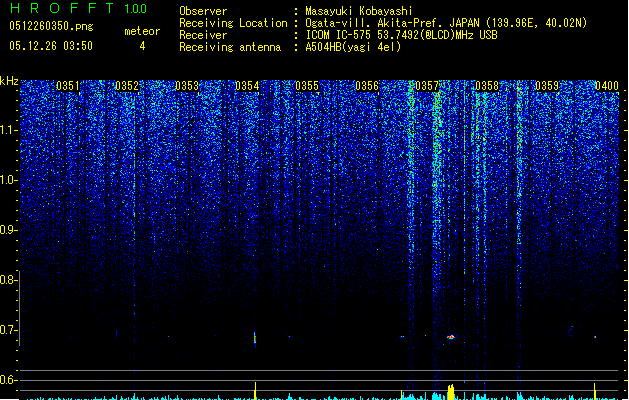Select observer name Masayuki Kobayashi
629x400 pixels.
(x=359, y=11)
